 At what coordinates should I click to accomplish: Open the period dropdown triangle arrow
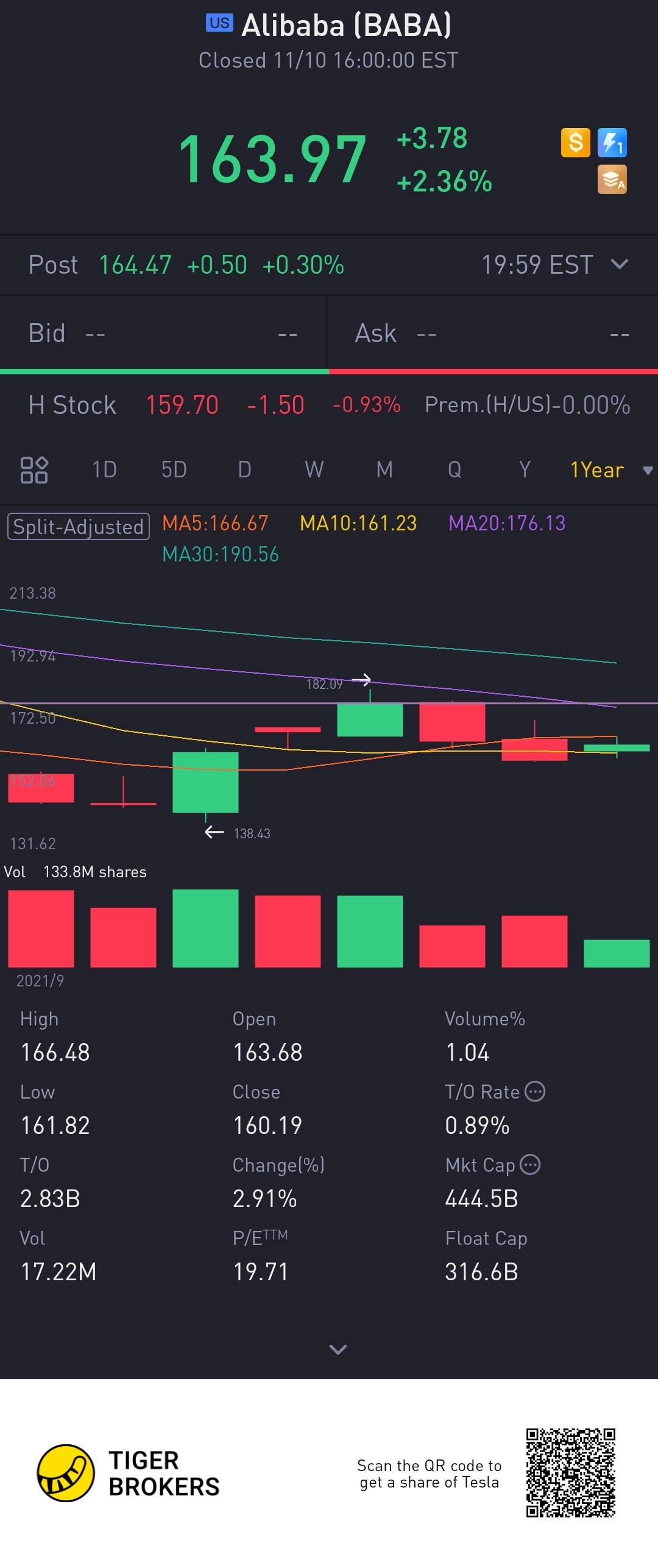pos(648,471)
